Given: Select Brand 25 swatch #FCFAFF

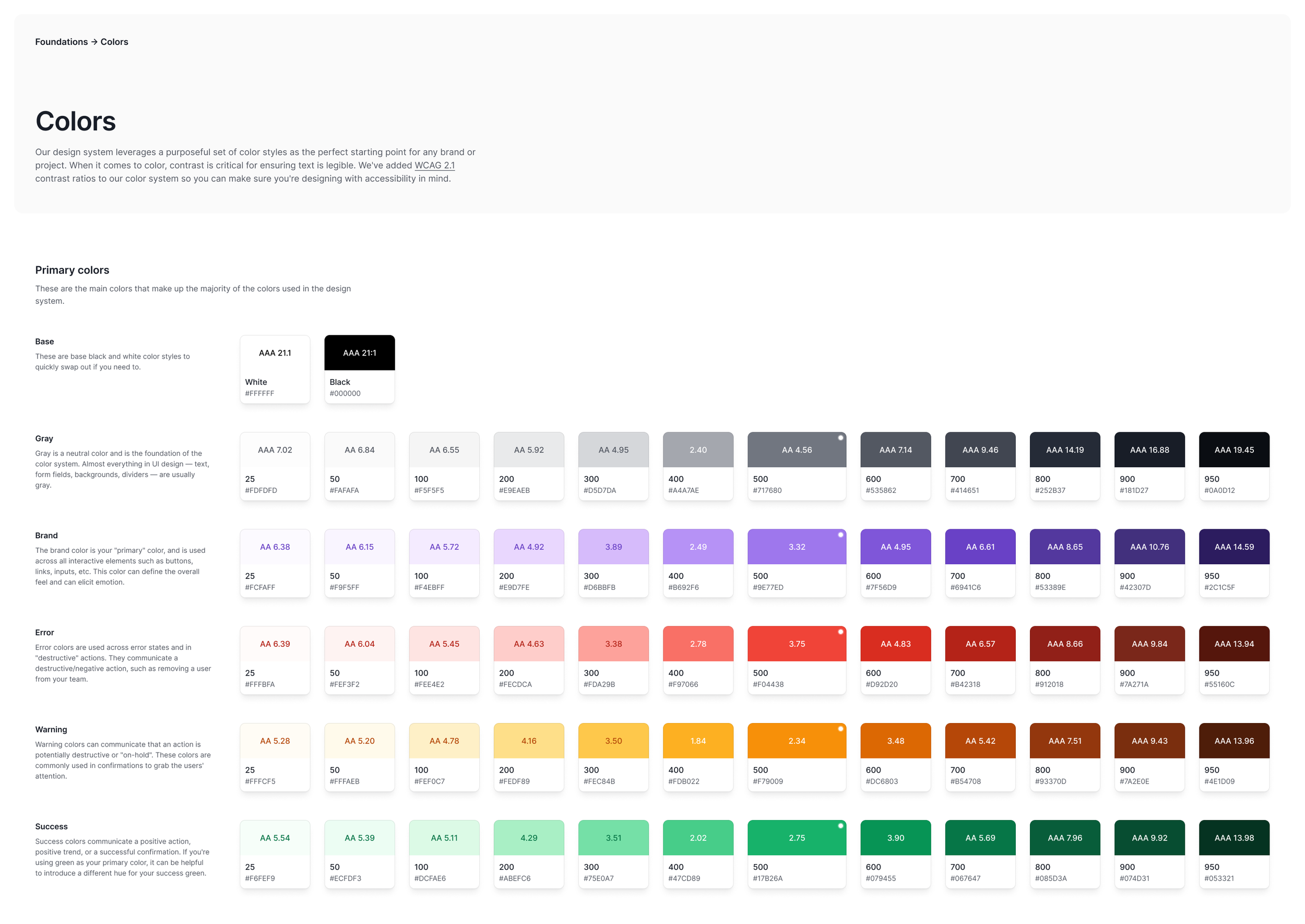Looking at the screenshot, I should pyautogui.click(x=275, y=563).
